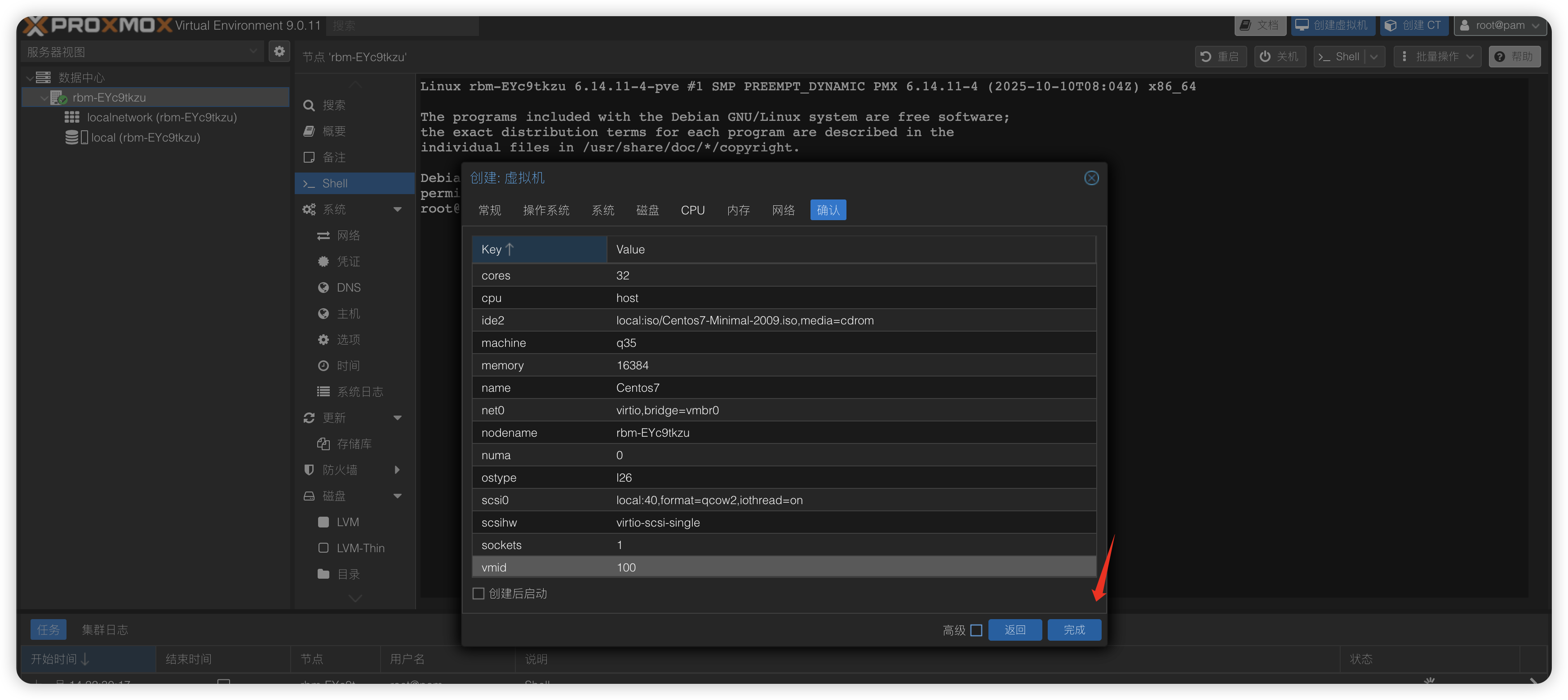Click the top search input field
1568x700 pixels.
click(x=402, y=26)
